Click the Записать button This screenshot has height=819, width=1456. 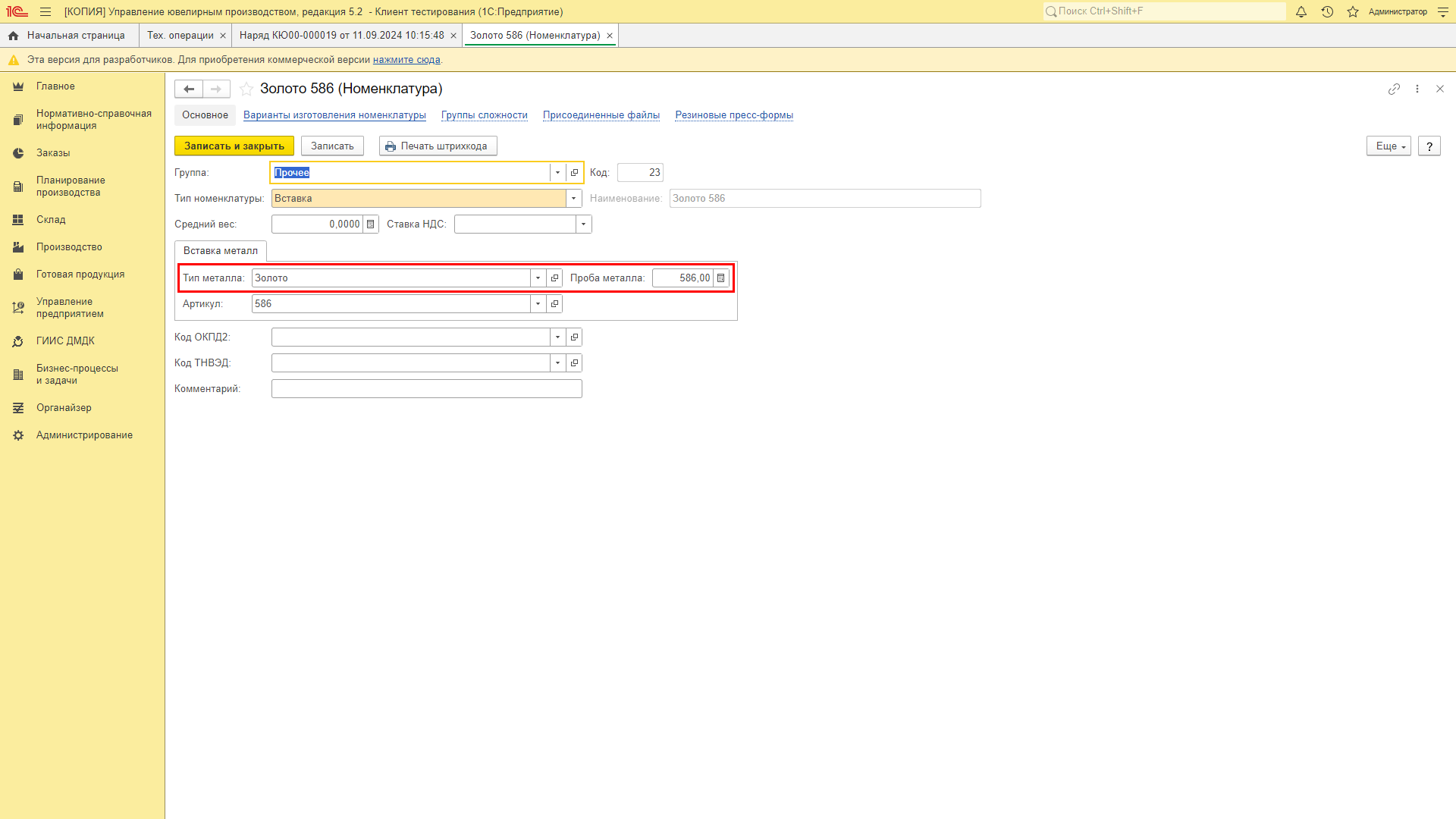coord(332,146)
